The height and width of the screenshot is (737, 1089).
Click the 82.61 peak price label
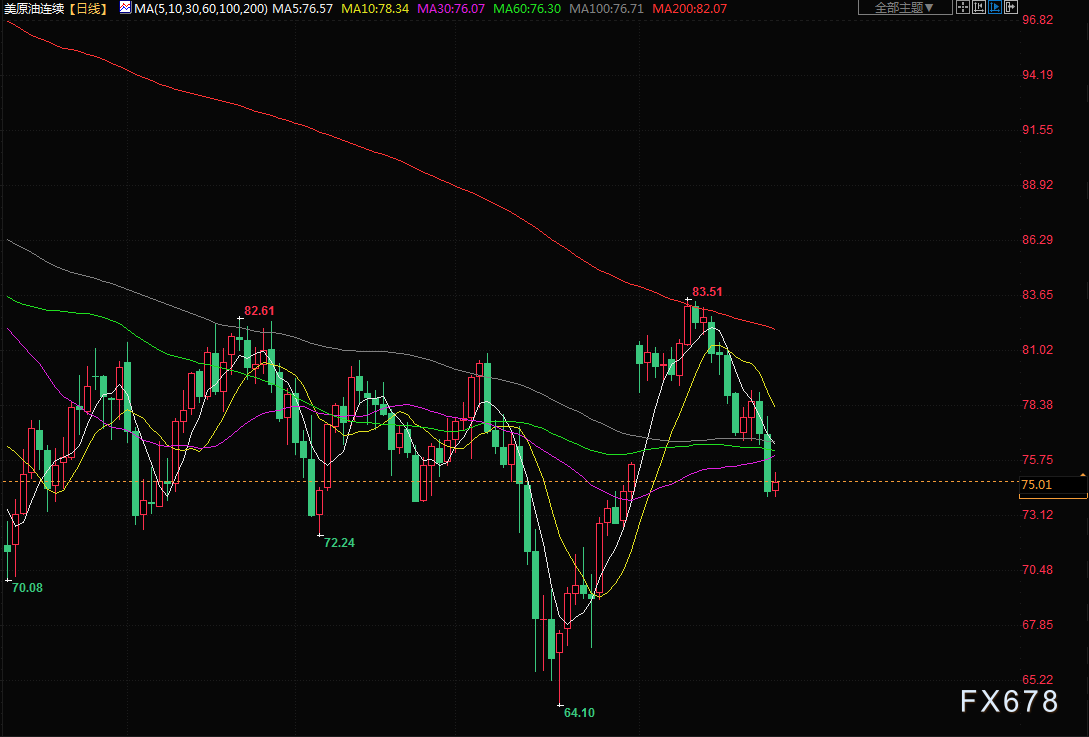(259, 310)
